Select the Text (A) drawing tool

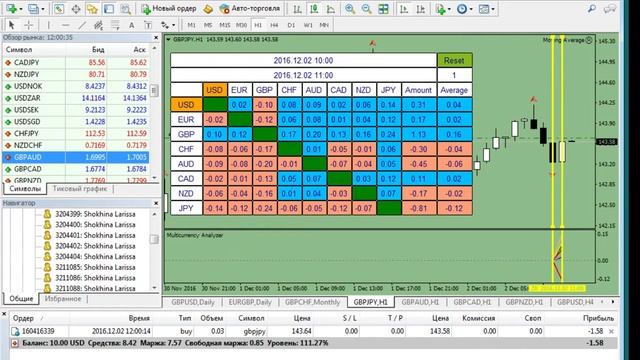pos(131,25)
